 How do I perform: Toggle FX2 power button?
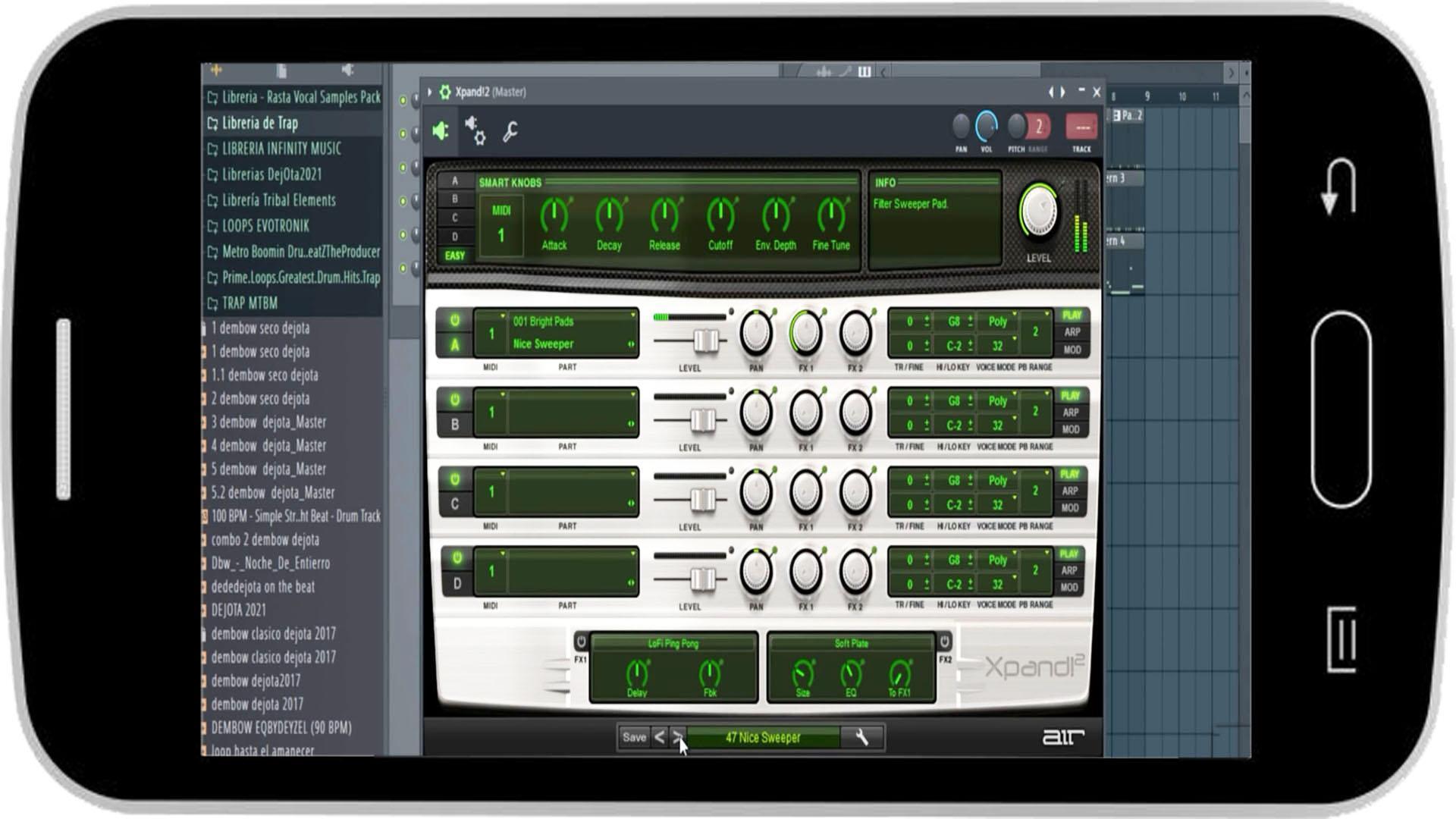point(944,642)
